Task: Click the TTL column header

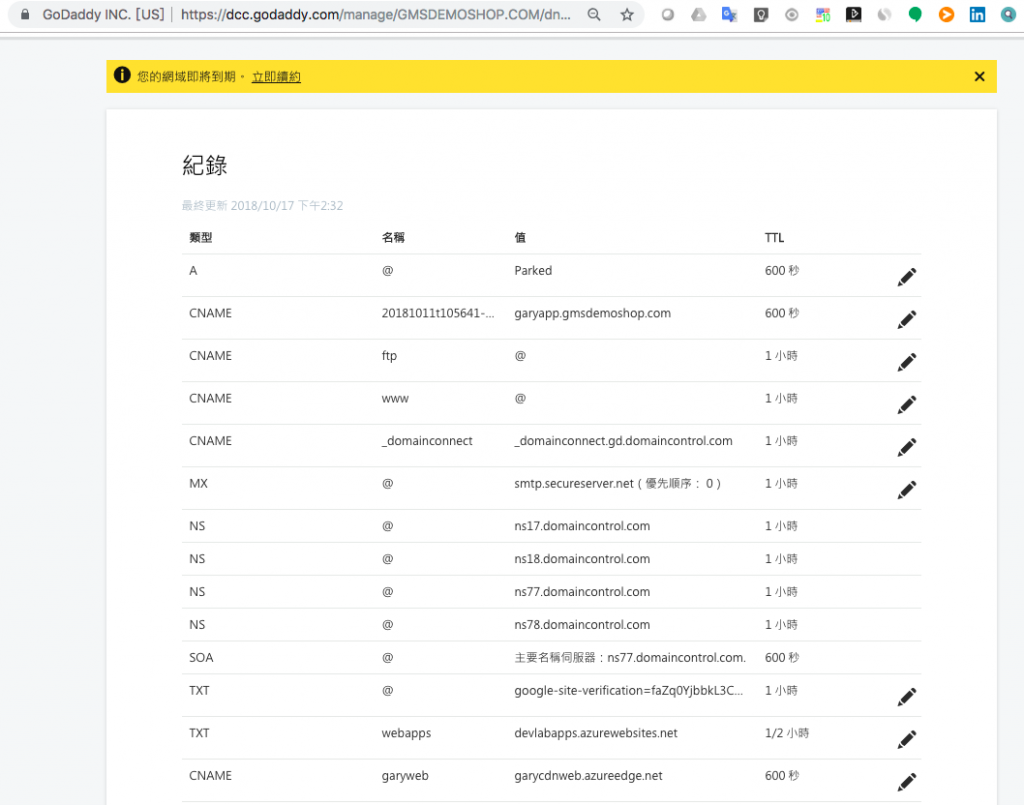Action: click(775, 238)
